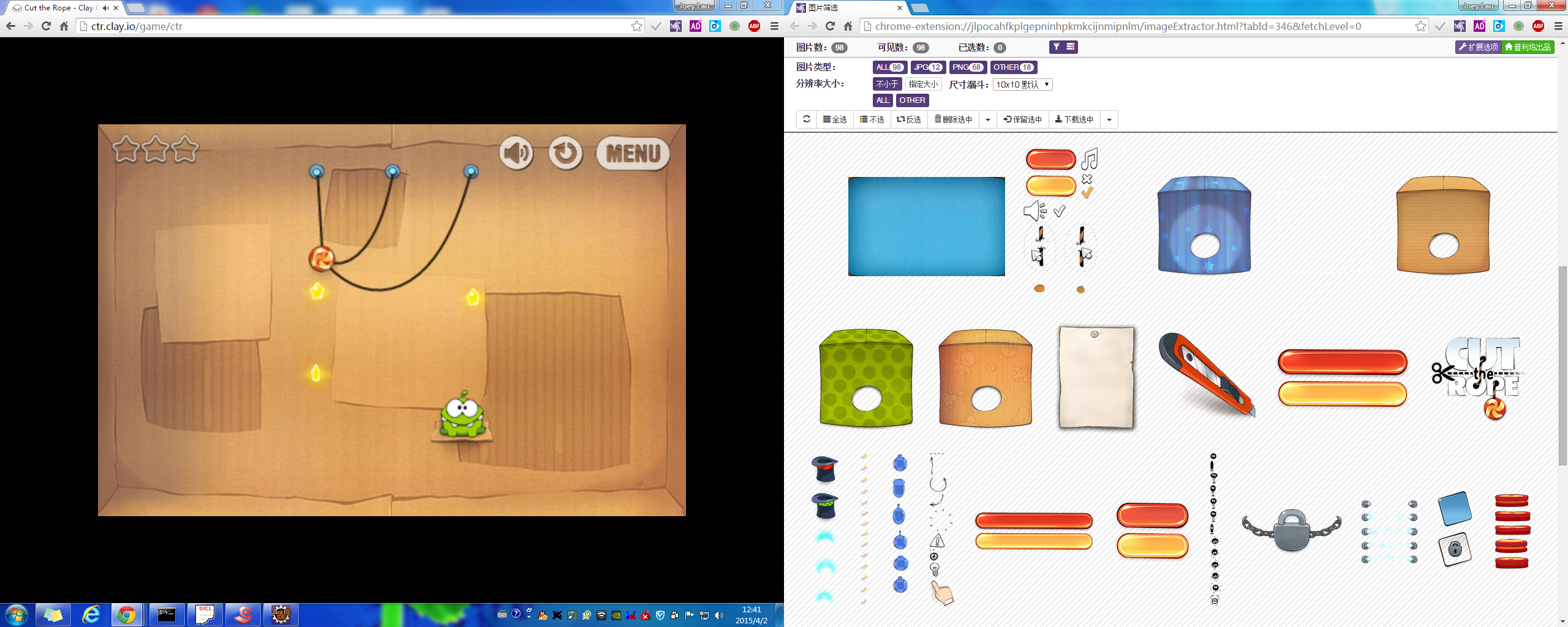Select the orange utility knife thumbnail
1568x627 pixels.
pos(1207,375)
